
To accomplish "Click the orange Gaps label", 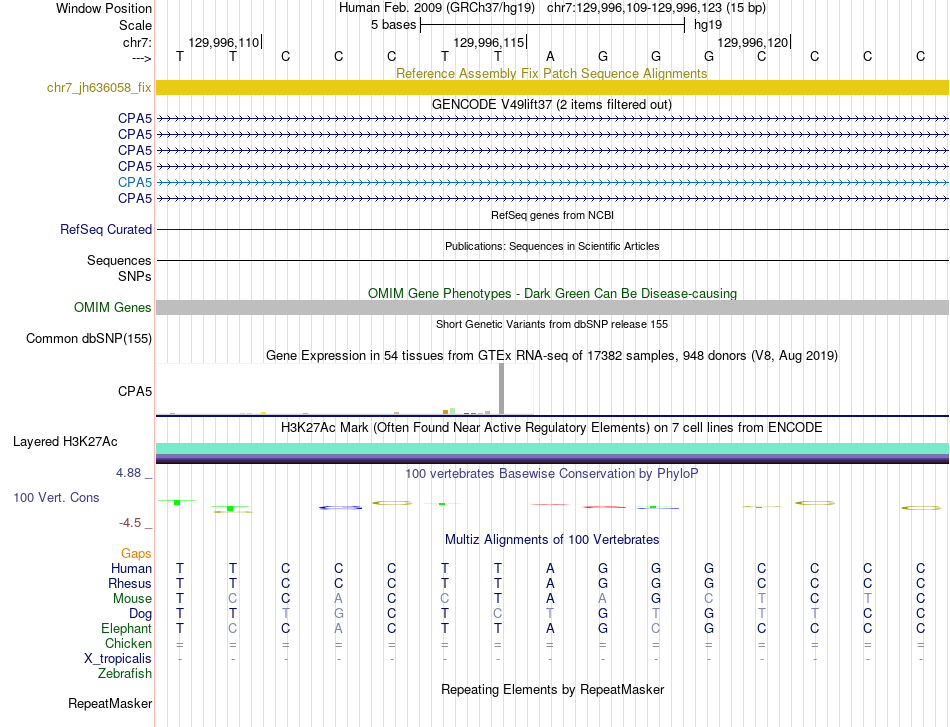I will point(136,554).
